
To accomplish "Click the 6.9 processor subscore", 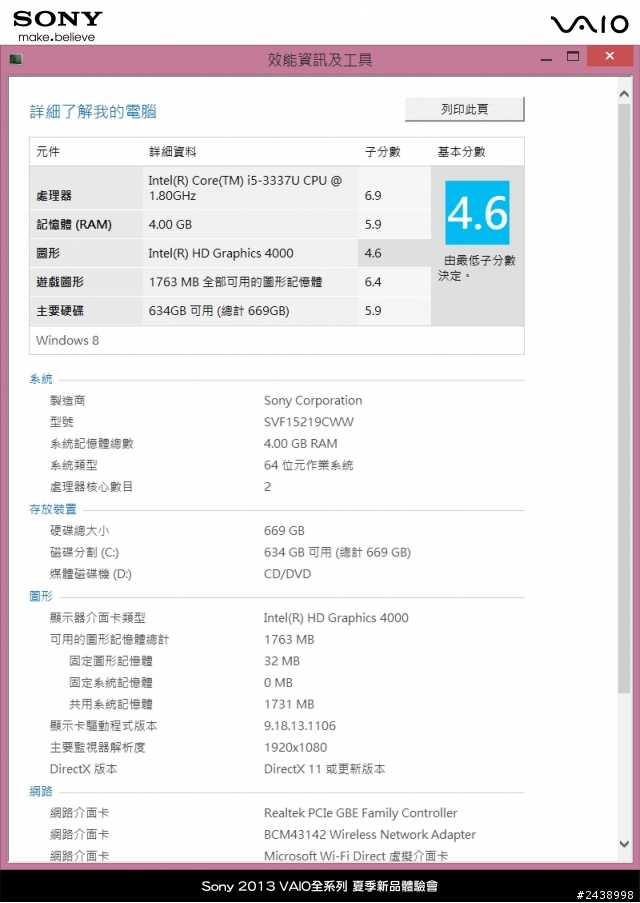I will pos(373,196).
